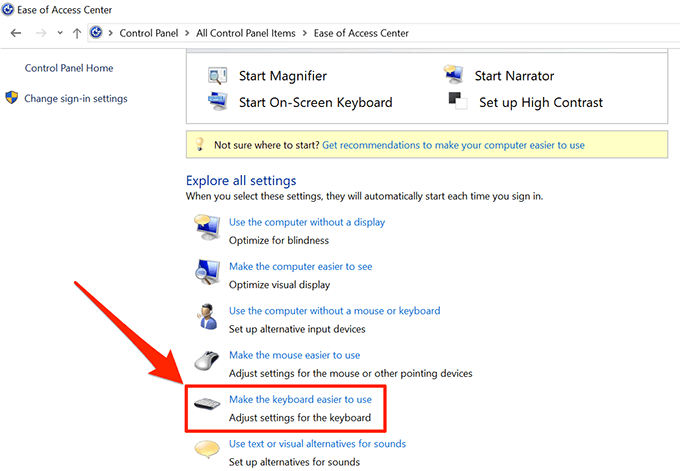Go back using the back arrow
680x471 pixels.
(15, 33)
